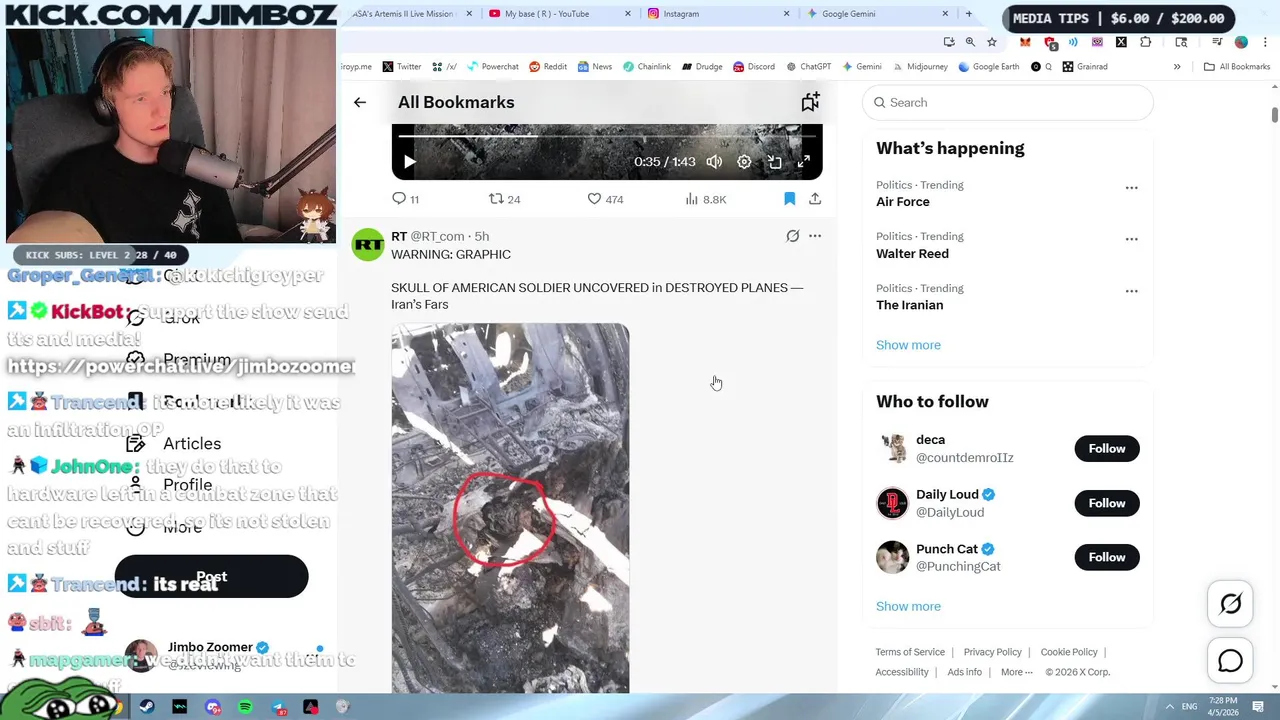Open the MetaMask fox extension

[x=1025, y=42]
